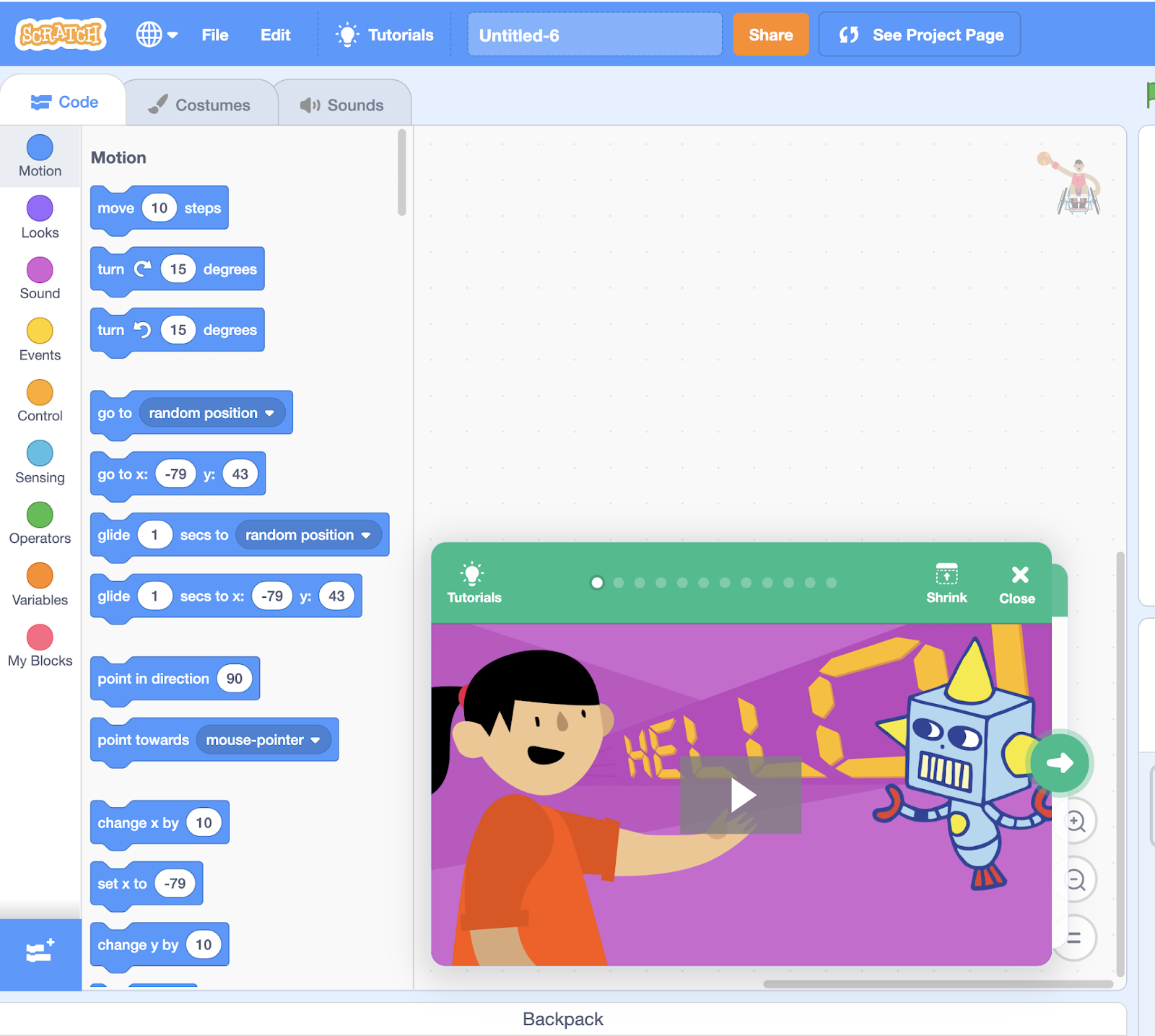Open the Looks block category
This screenshot has width=1155, height=1036.
(x=40, y=217)
